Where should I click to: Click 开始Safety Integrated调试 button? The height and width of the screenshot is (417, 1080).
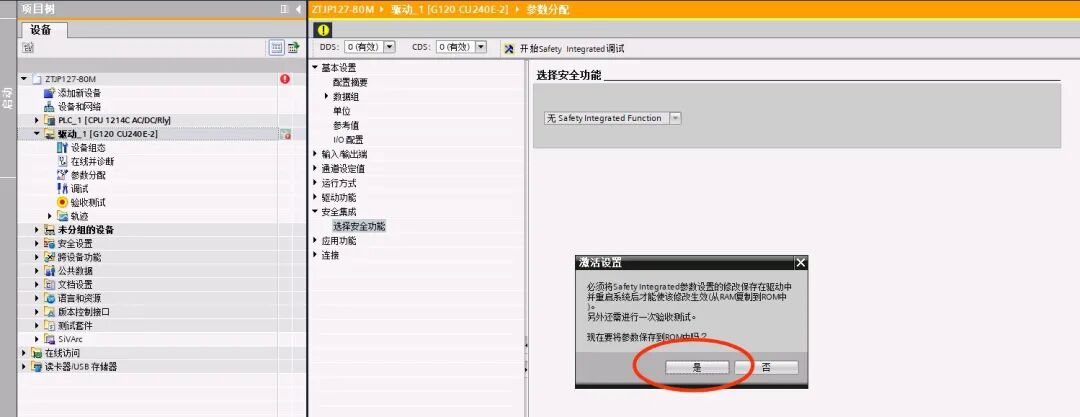(x=564, y=49)
